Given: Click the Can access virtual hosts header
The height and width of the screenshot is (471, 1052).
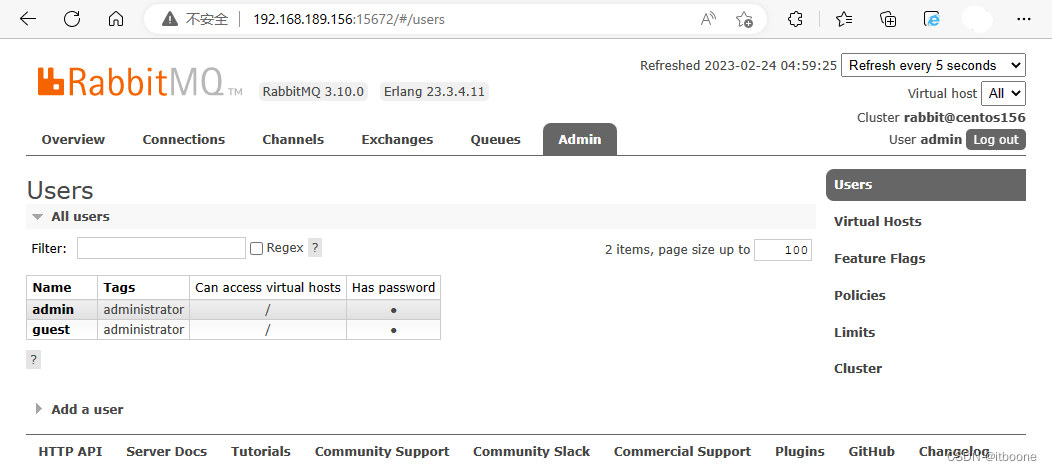Looking at the screenshot, I should coord(268,287).
